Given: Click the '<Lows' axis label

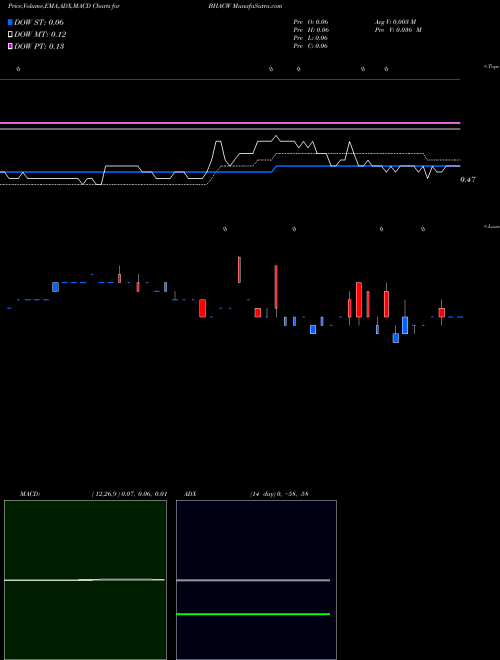Looking at the screenshot, I should [x=492, y=226].
